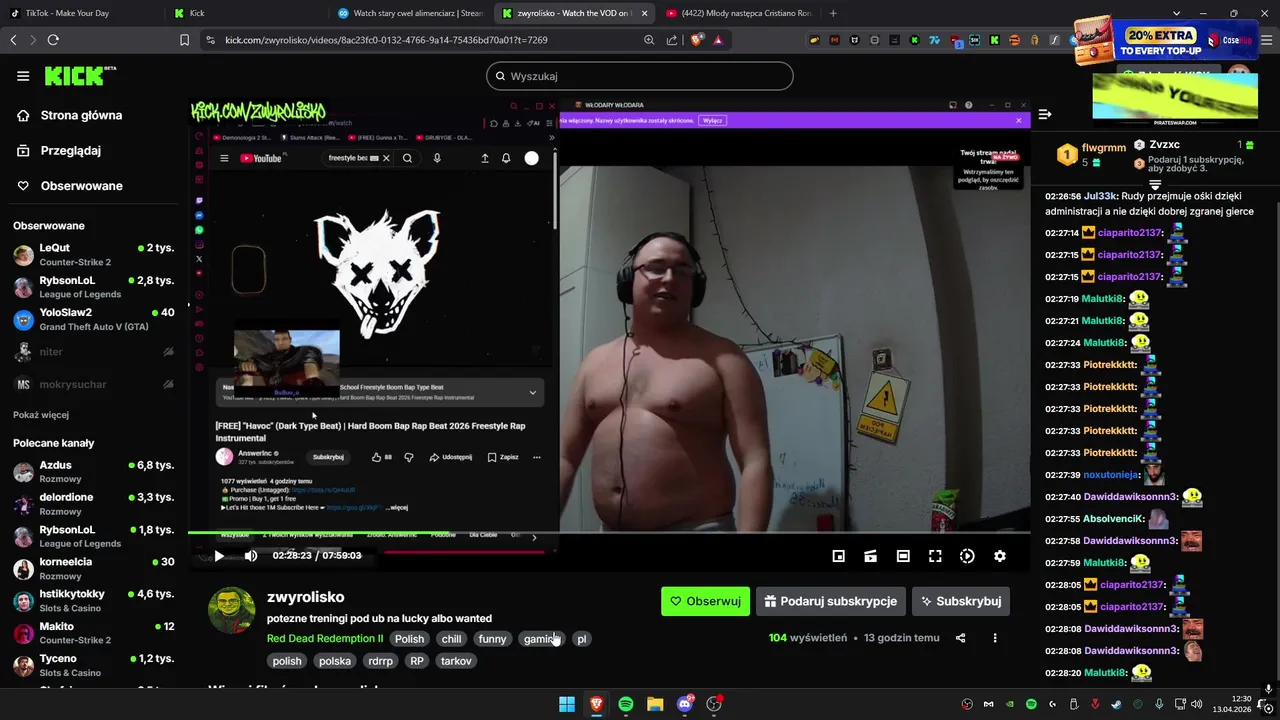Open Tyceno recommended channel
This screenshot has width=1280, height=720.
93,665
